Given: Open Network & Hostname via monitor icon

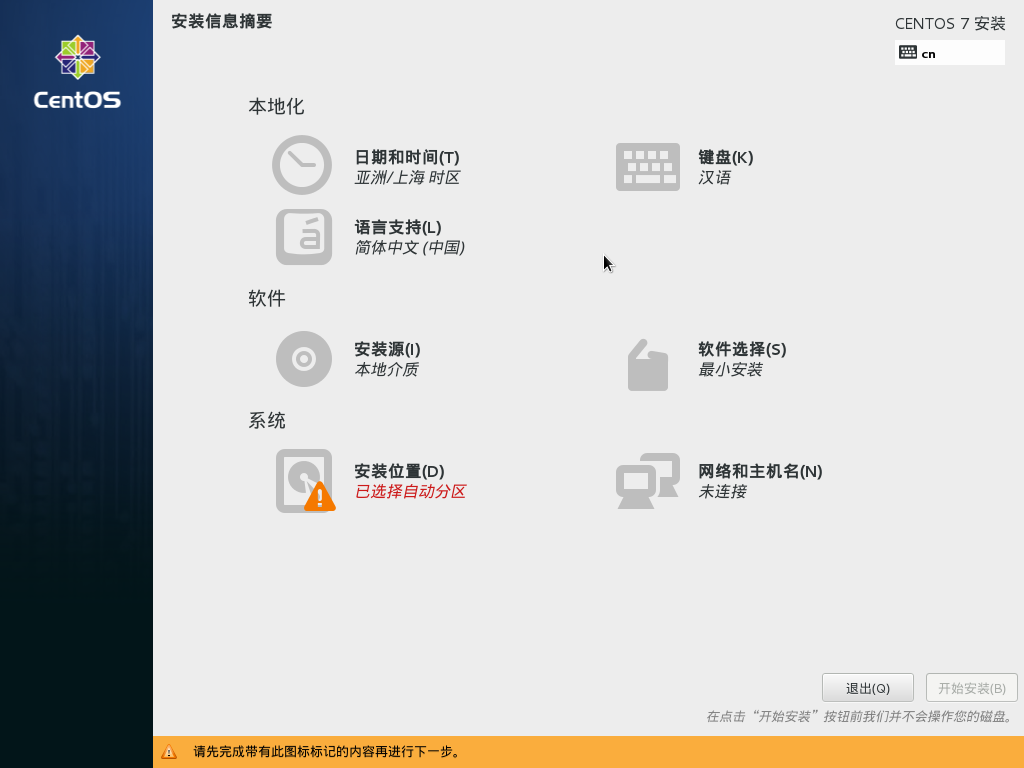Looking at the screenshot, I should tap(647, 481).
